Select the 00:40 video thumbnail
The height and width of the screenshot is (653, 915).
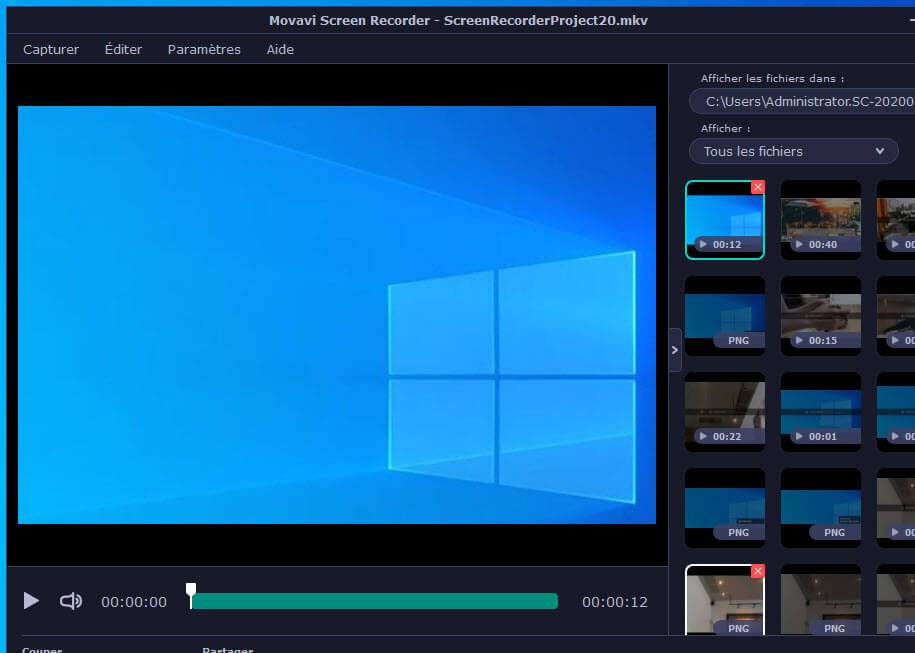coord(820,220)
